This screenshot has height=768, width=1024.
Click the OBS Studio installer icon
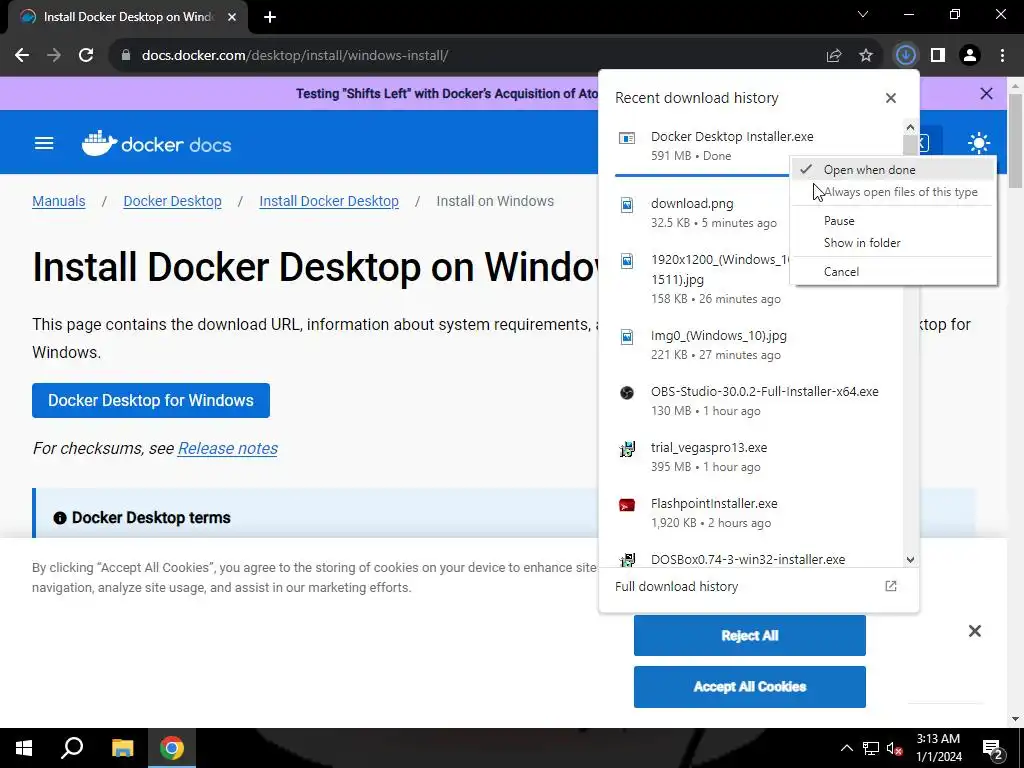pos(627,392)
